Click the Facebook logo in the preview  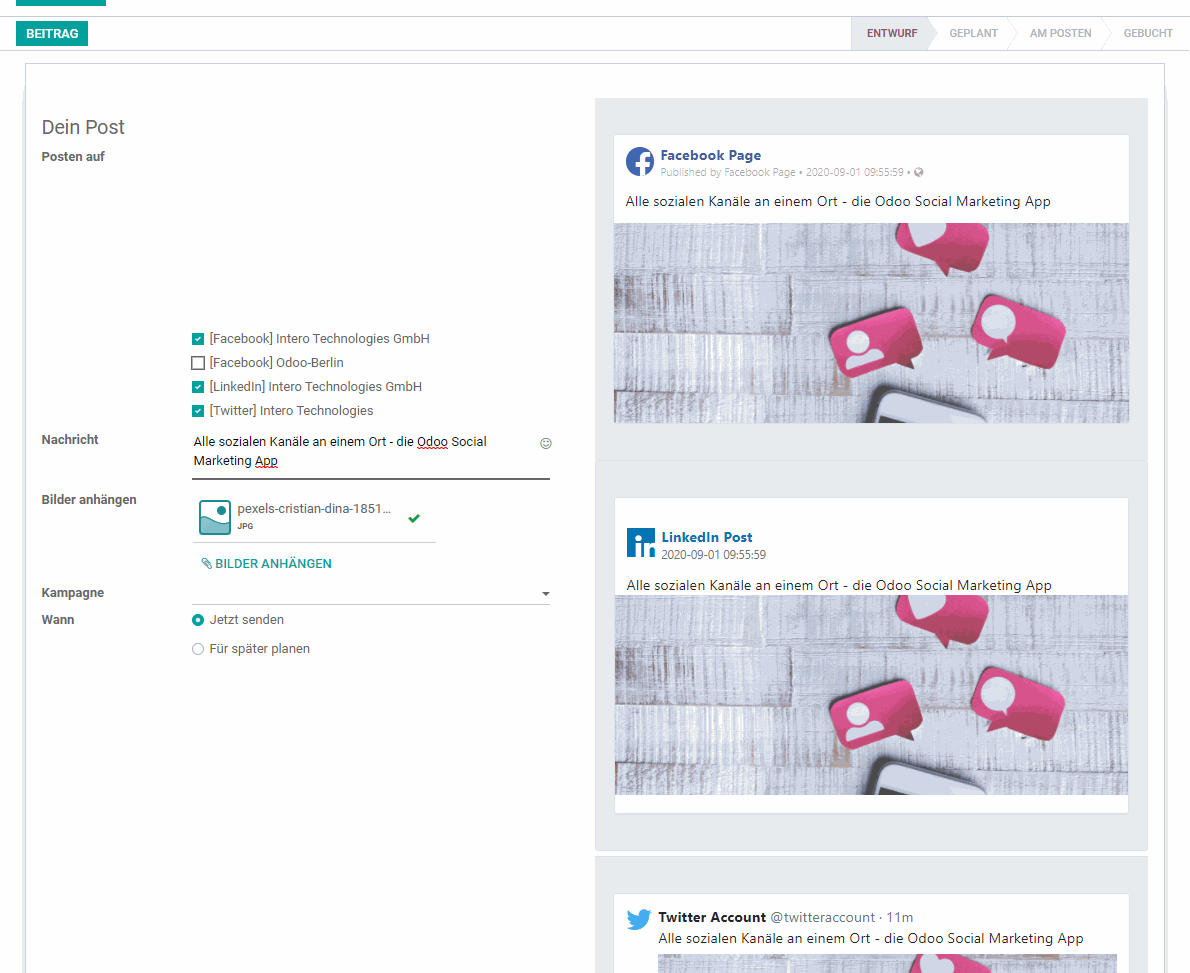coord(640,162)
